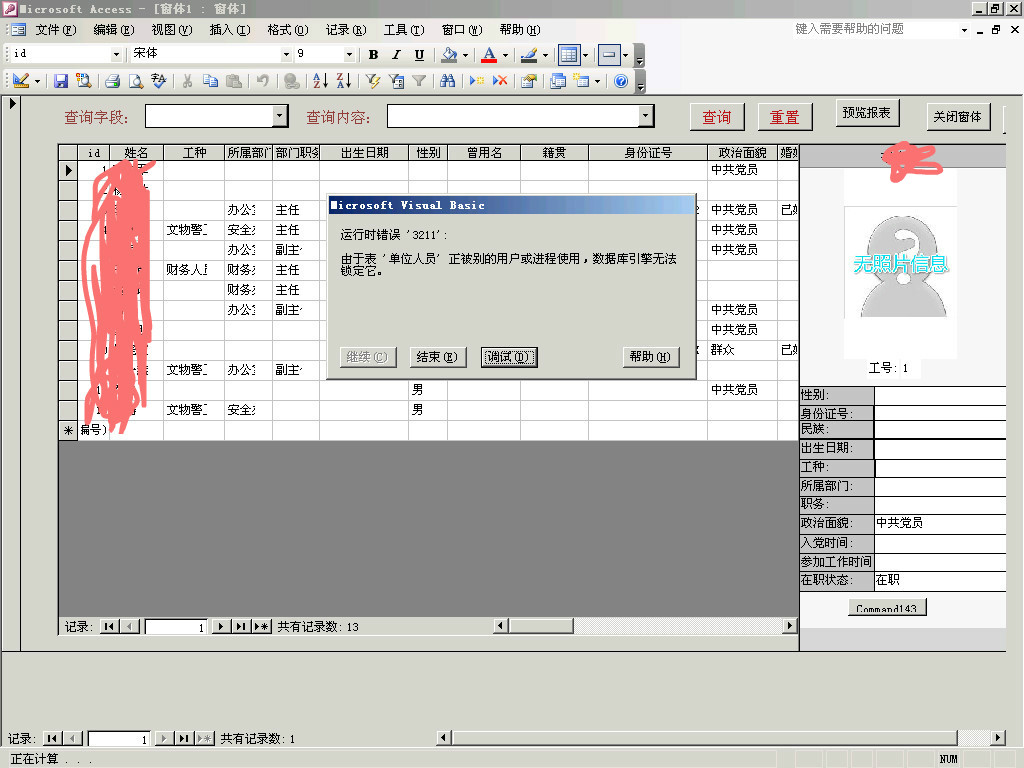Click the paste clipboard icon
This screenshot has height=768, width=1024.
(233, 80)
